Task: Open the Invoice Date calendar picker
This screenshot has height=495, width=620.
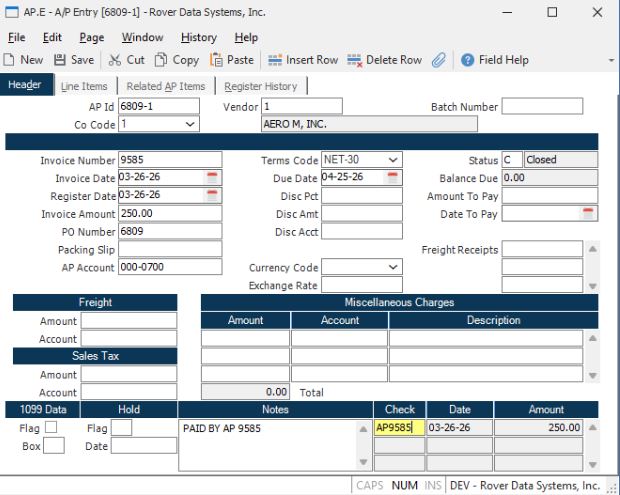Action: 211,177
